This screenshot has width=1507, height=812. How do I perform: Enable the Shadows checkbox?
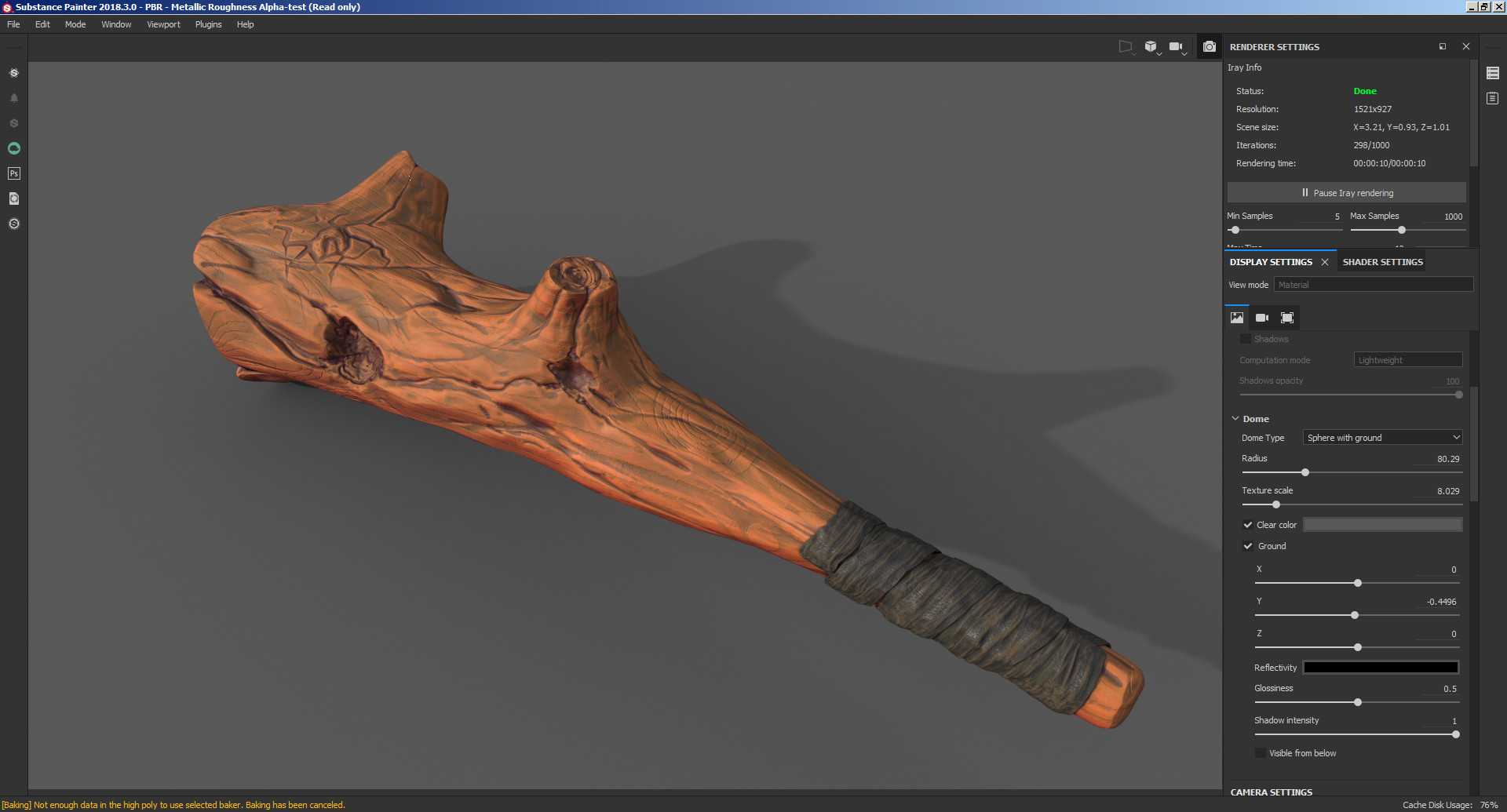click(1246, 338)
